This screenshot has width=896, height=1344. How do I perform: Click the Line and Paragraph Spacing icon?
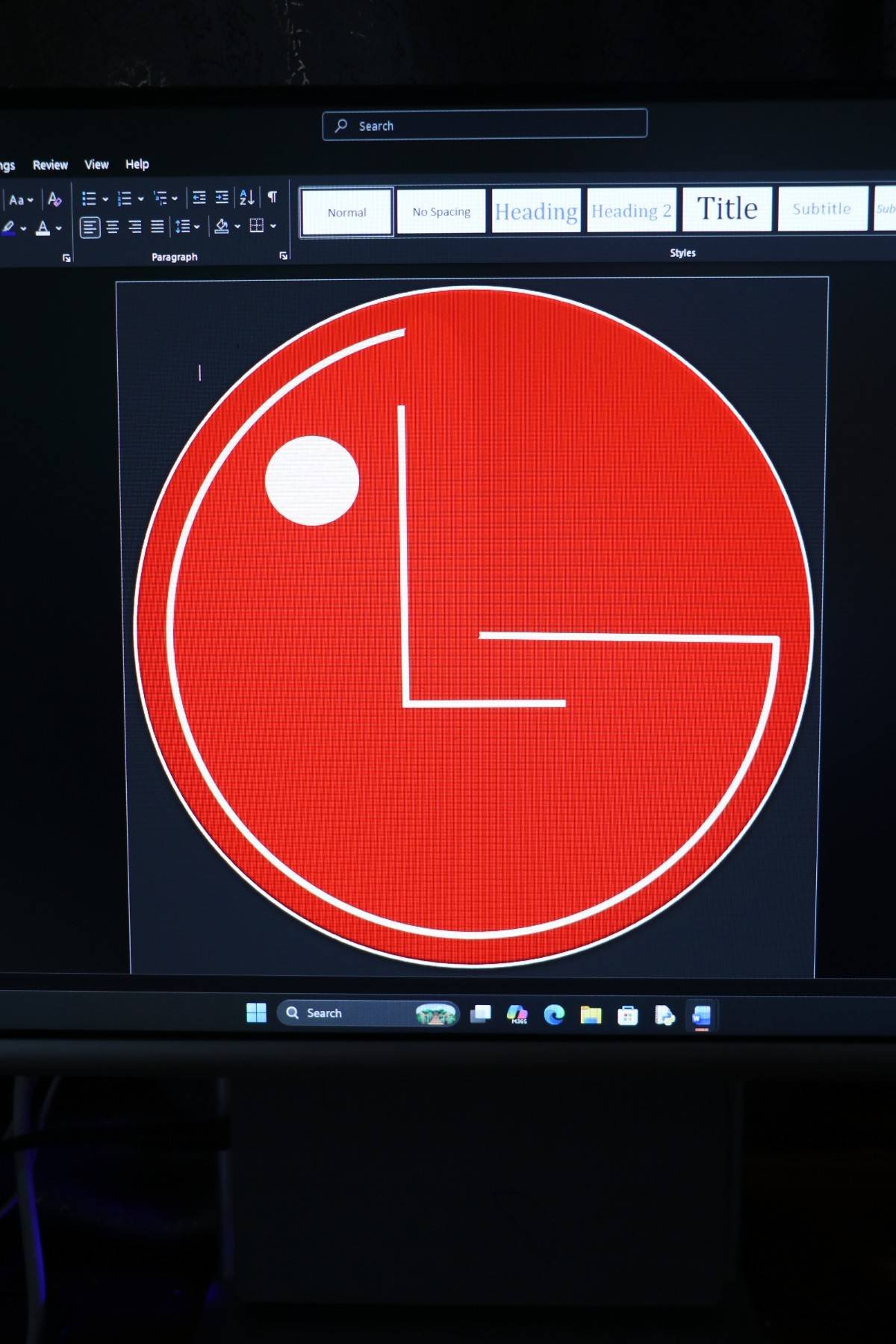[182, 227]
